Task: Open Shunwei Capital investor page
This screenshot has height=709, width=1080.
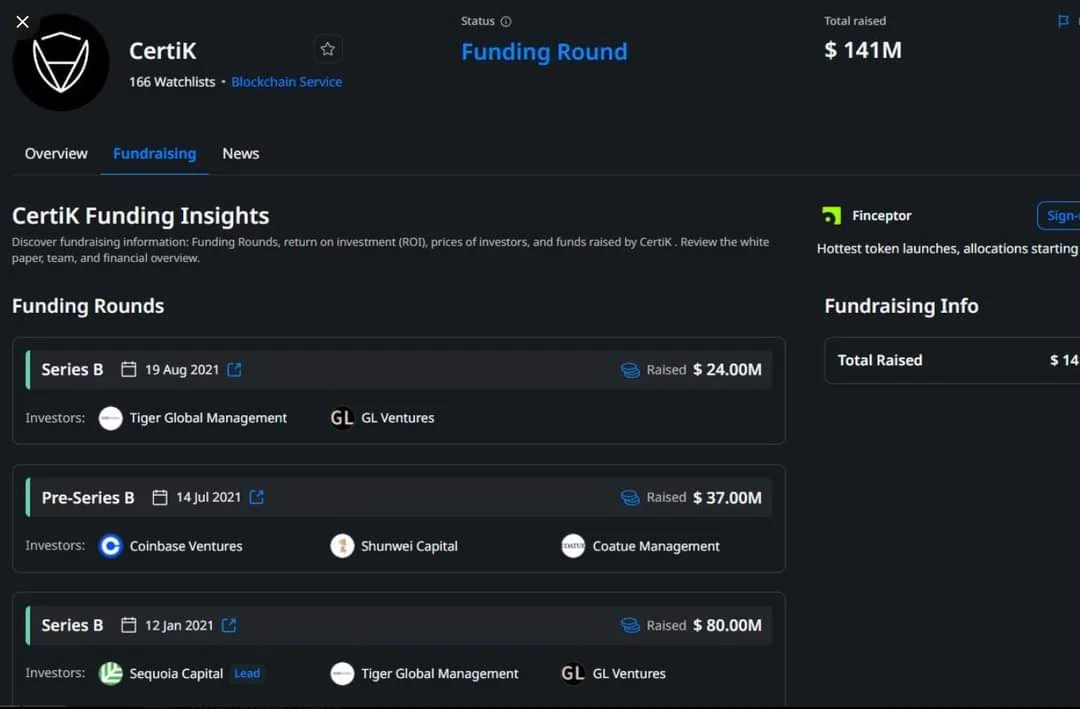Action: [x=409, y=546]
